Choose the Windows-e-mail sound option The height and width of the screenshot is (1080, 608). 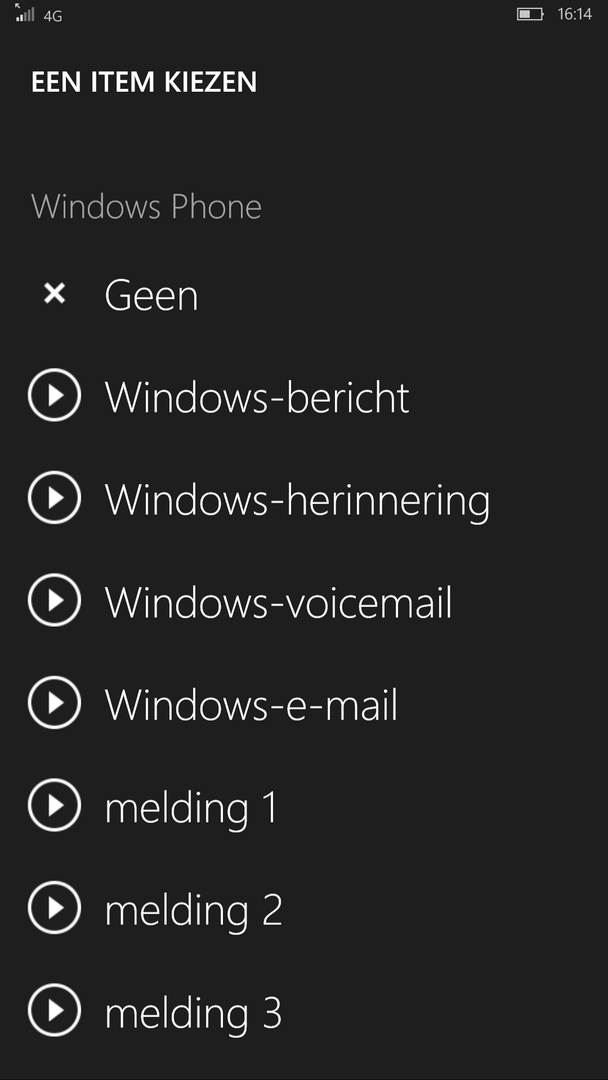251,705
